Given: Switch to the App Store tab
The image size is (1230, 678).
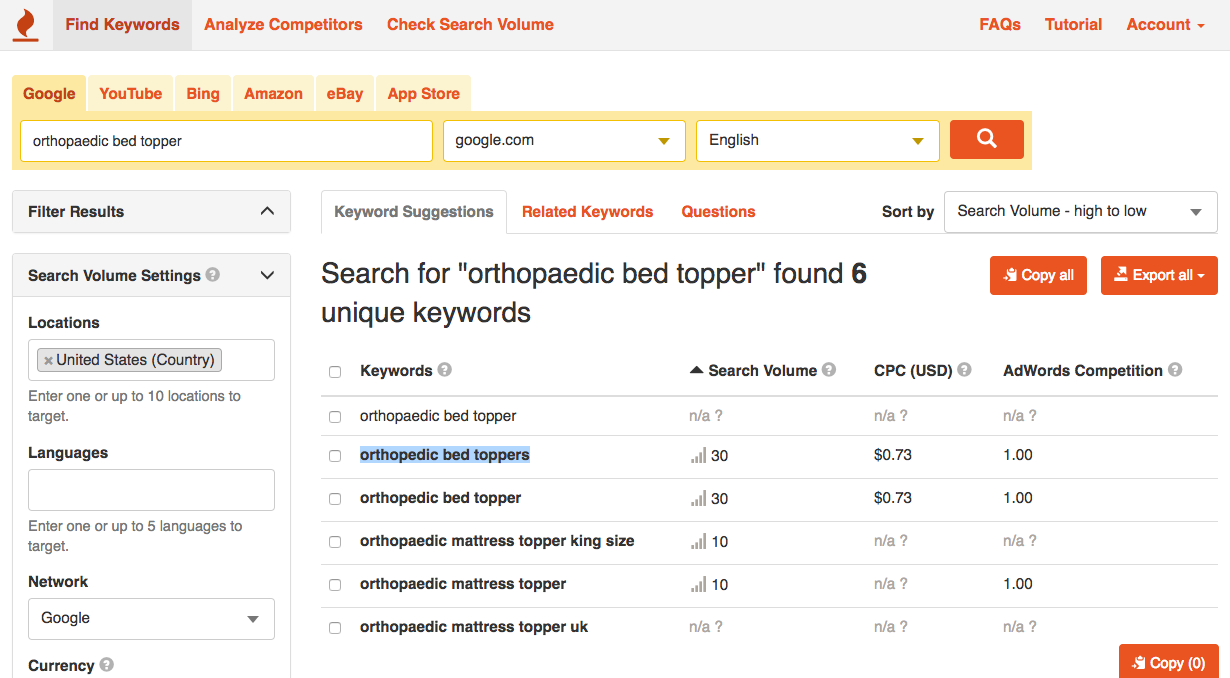Looking at the screenshot, I should click(x=423, y=94).
